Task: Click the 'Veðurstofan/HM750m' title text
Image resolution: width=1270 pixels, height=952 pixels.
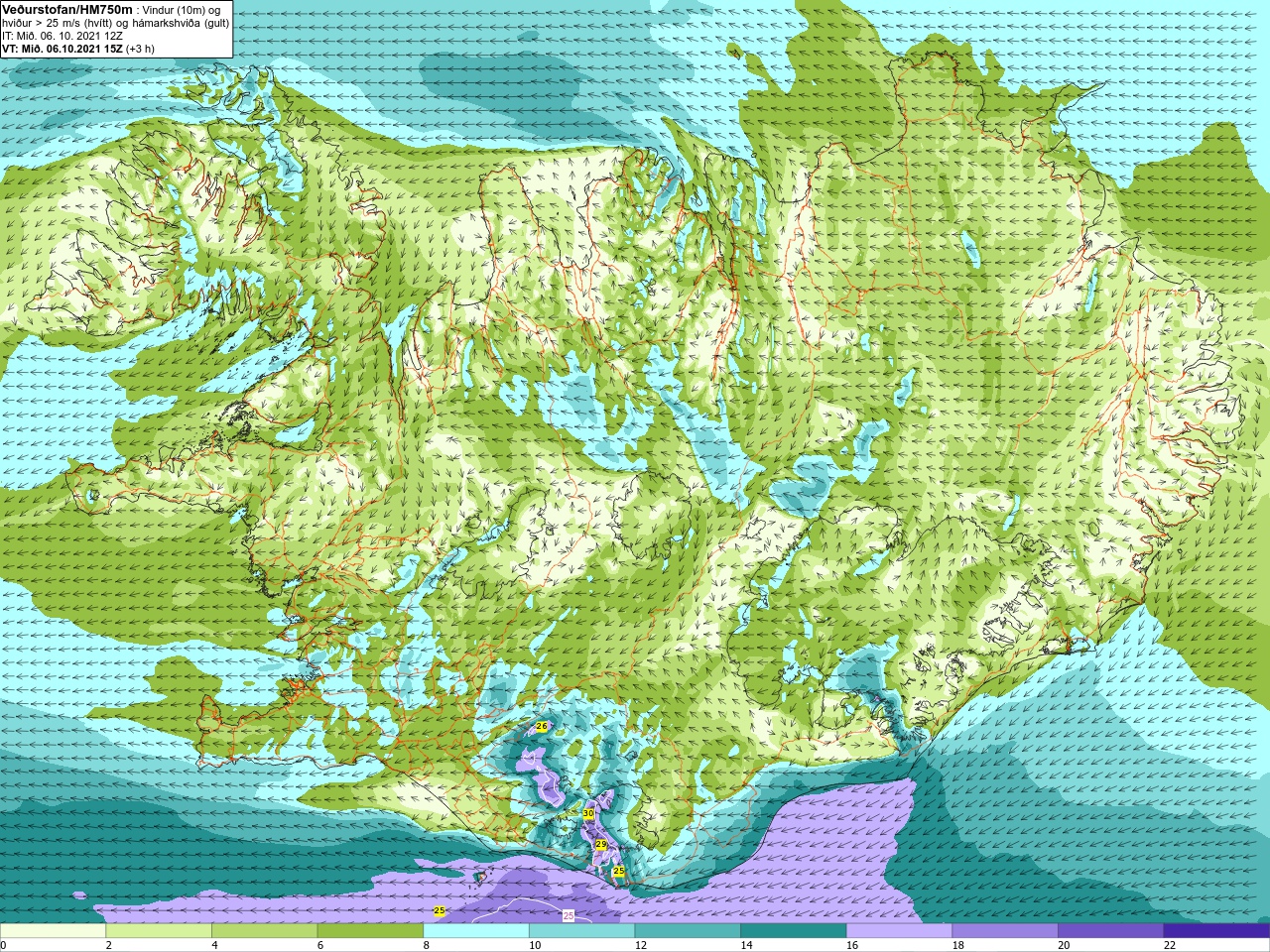Action: point(67,9)
